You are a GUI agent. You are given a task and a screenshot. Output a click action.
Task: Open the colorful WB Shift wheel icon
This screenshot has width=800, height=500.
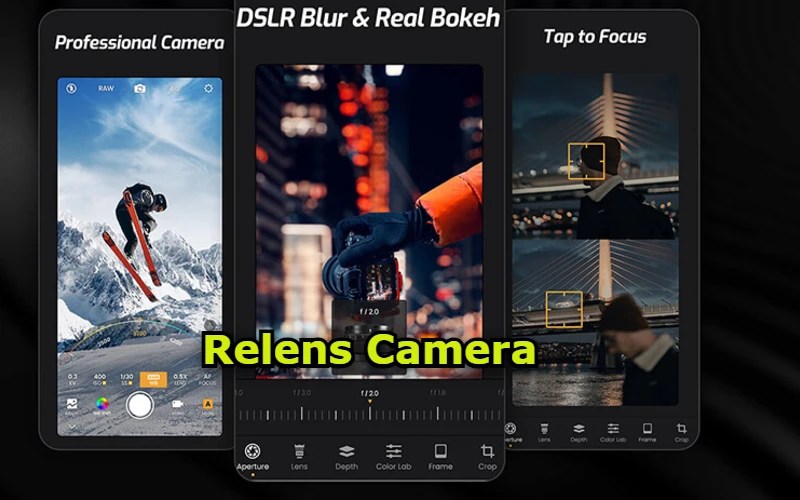click(x=102, y=405)
